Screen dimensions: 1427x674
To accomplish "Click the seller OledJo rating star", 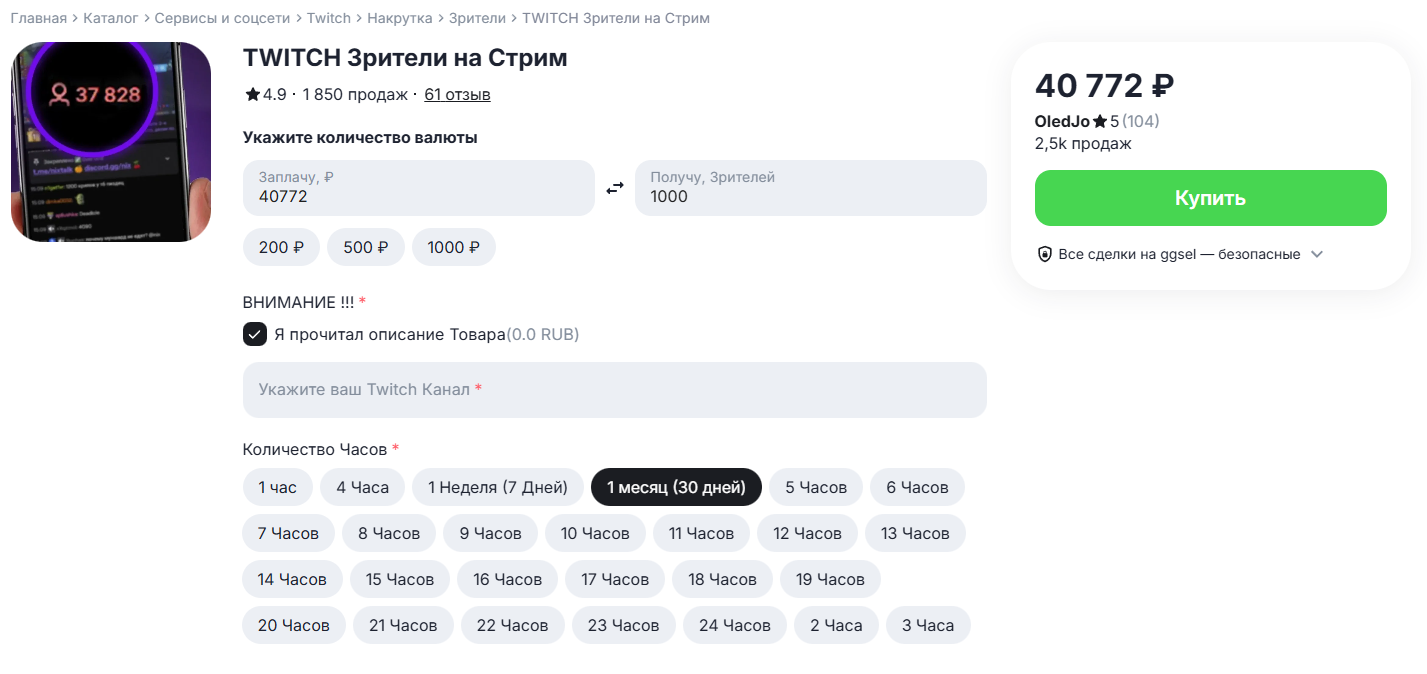I will point(1100,122).
